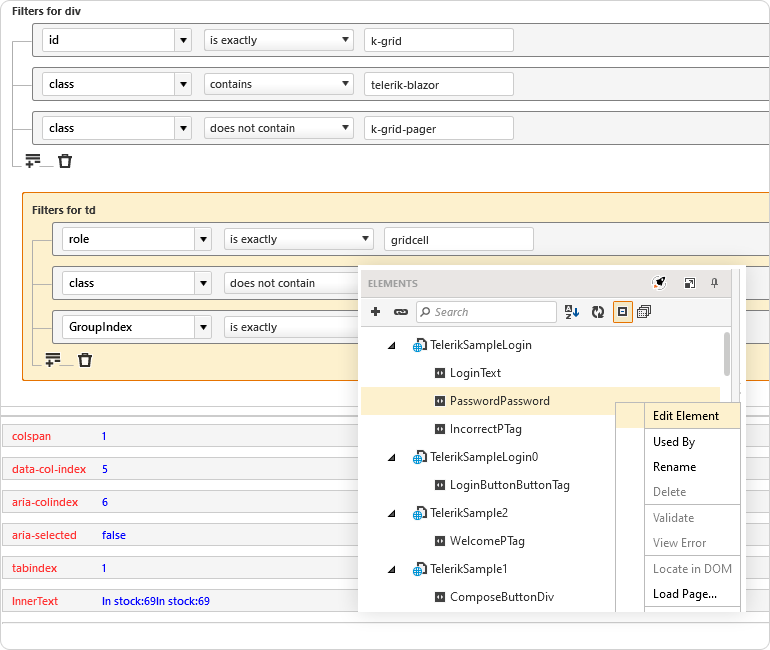Click the add element plus icon
This screenshot has height=650, width=770.
[376, 312]
